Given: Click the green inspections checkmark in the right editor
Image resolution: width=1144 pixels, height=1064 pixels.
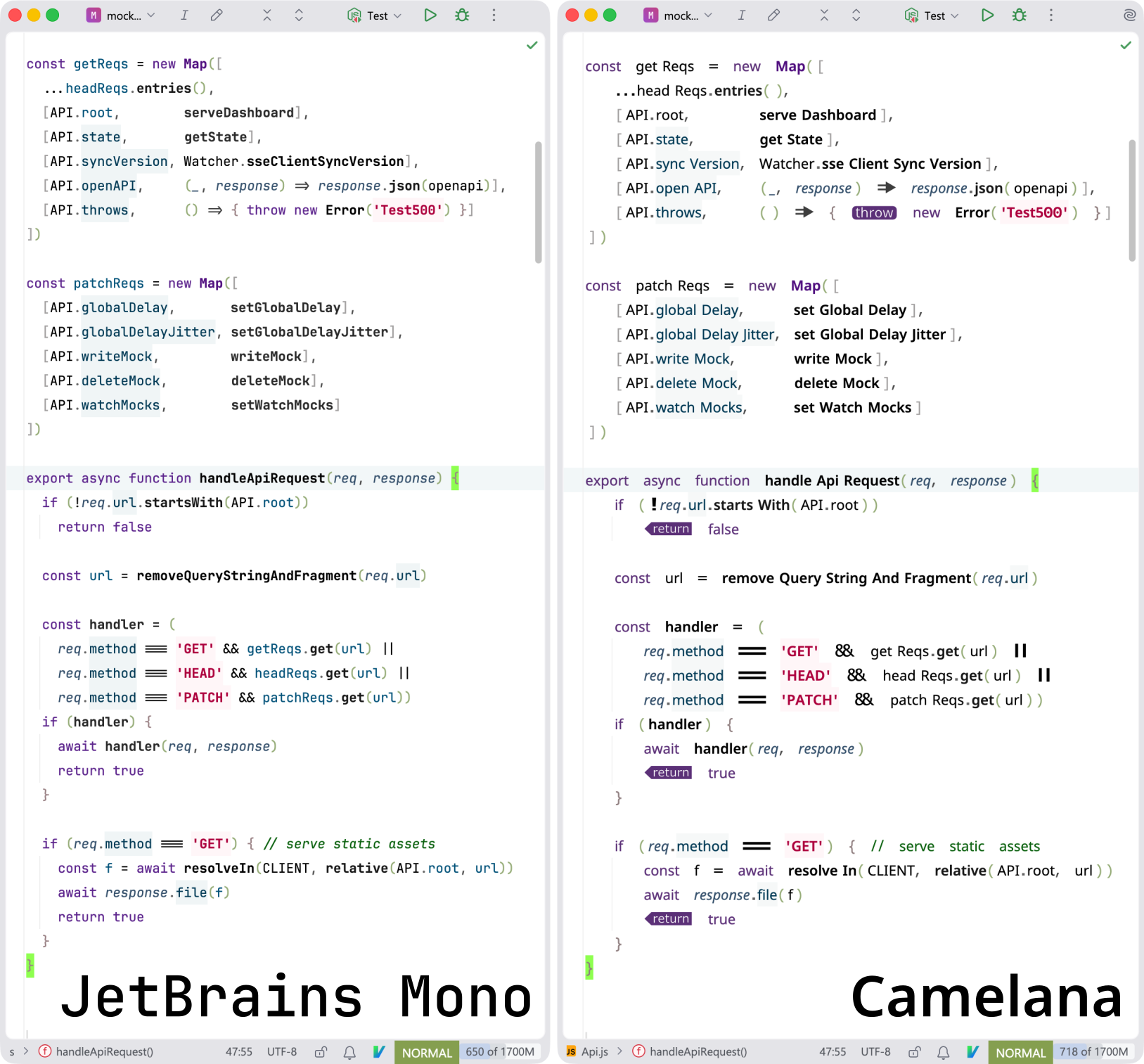Looking at the screenshot, I should (x=1126, y=45).
